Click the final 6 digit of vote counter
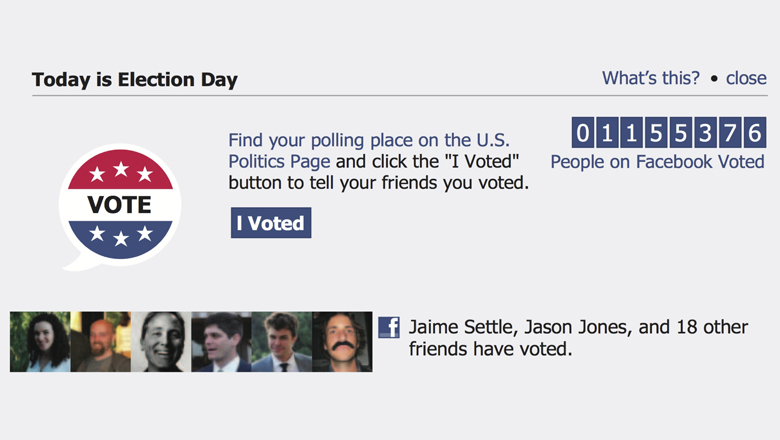780x440 pixels. click(x=755, y=133)
